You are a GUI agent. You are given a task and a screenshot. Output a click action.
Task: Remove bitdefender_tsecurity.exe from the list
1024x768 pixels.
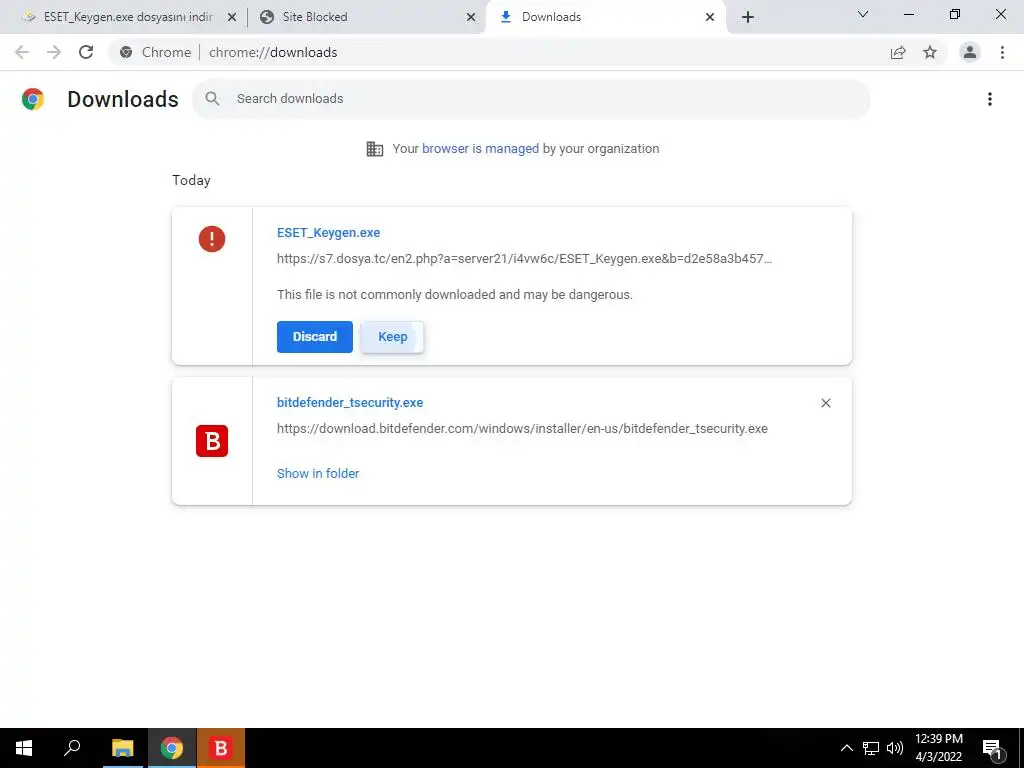[x=825, y=403]
